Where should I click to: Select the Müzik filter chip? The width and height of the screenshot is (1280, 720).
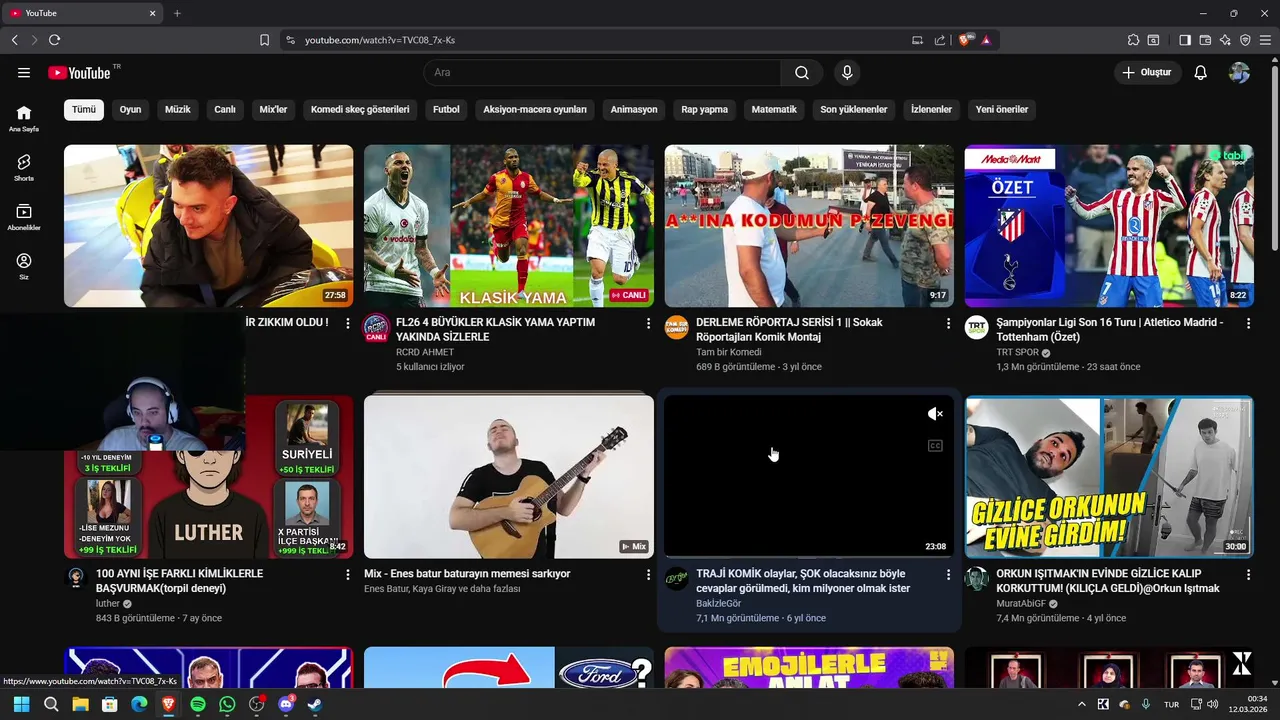(x=177, y=109)
